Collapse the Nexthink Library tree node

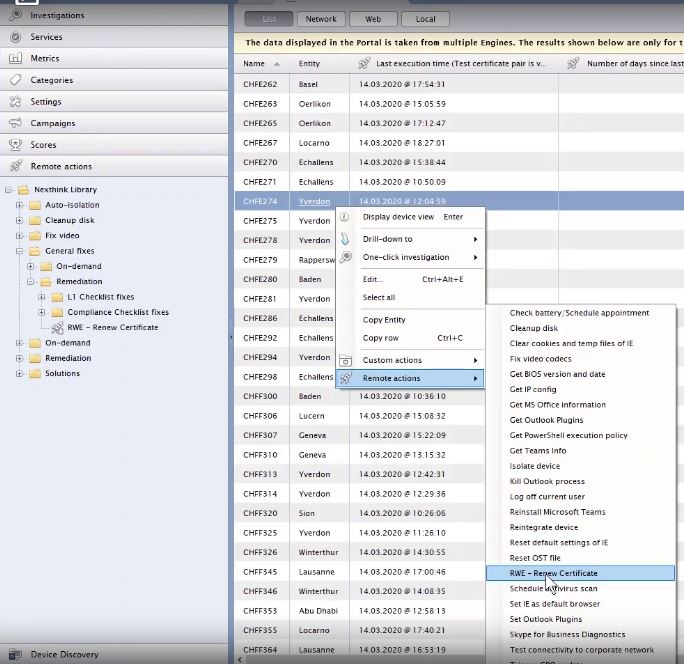pos(8,189)
